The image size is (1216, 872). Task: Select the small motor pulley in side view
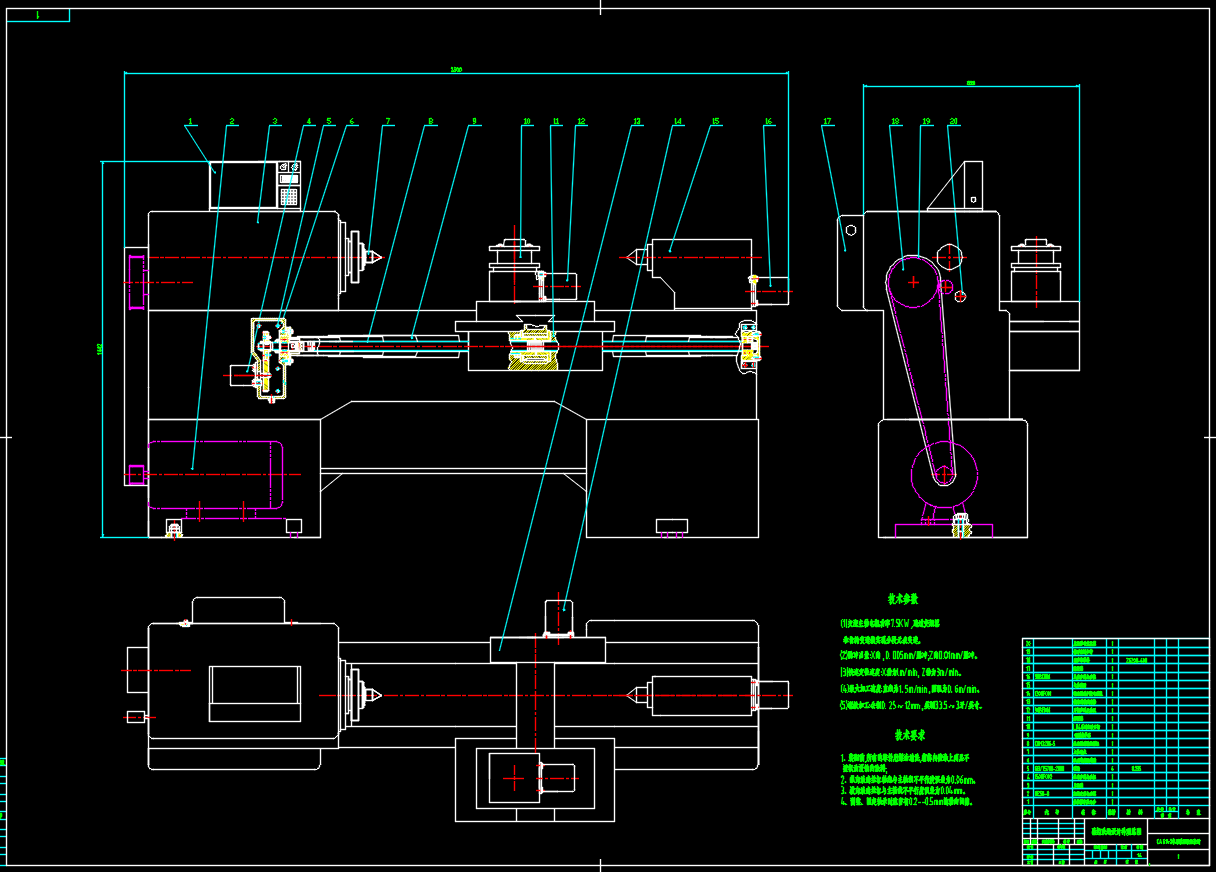pos(946,476)
